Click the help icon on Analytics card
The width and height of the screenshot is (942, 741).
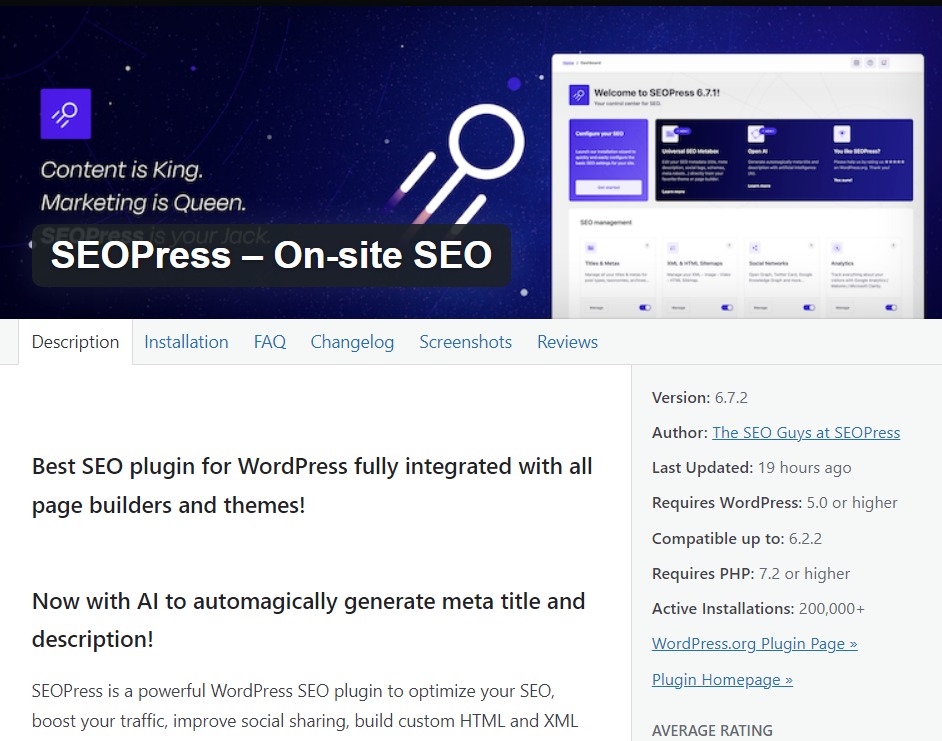[893, 245]
